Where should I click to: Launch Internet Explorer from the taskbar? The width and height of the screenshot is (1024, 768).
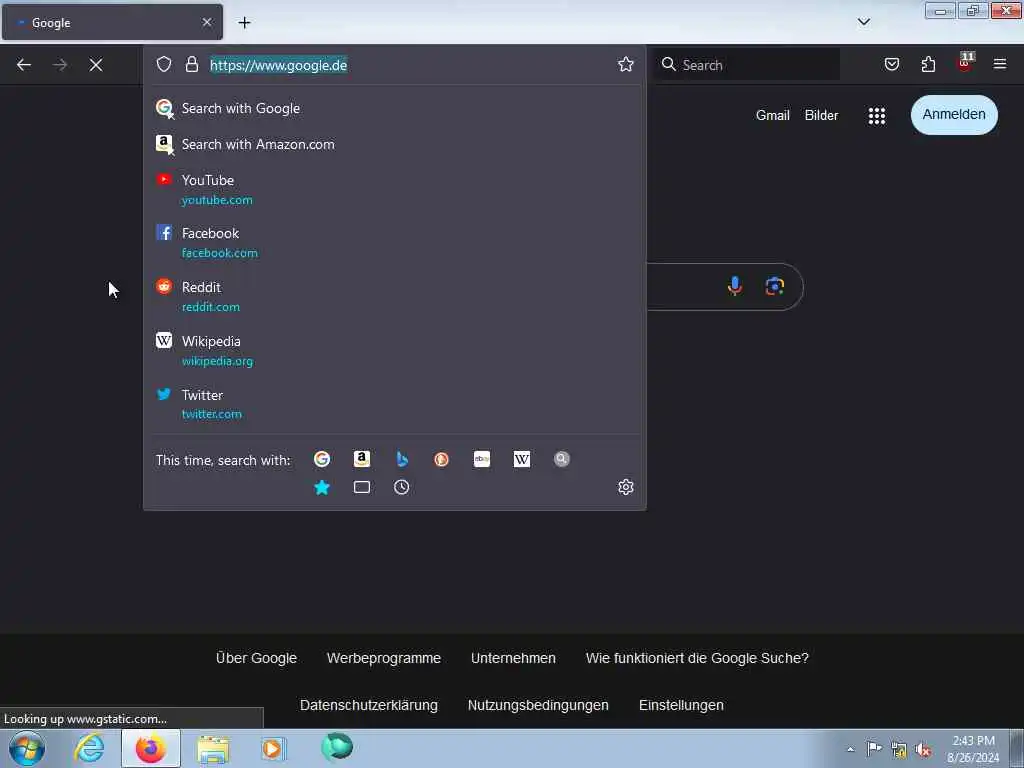point(89,748)
